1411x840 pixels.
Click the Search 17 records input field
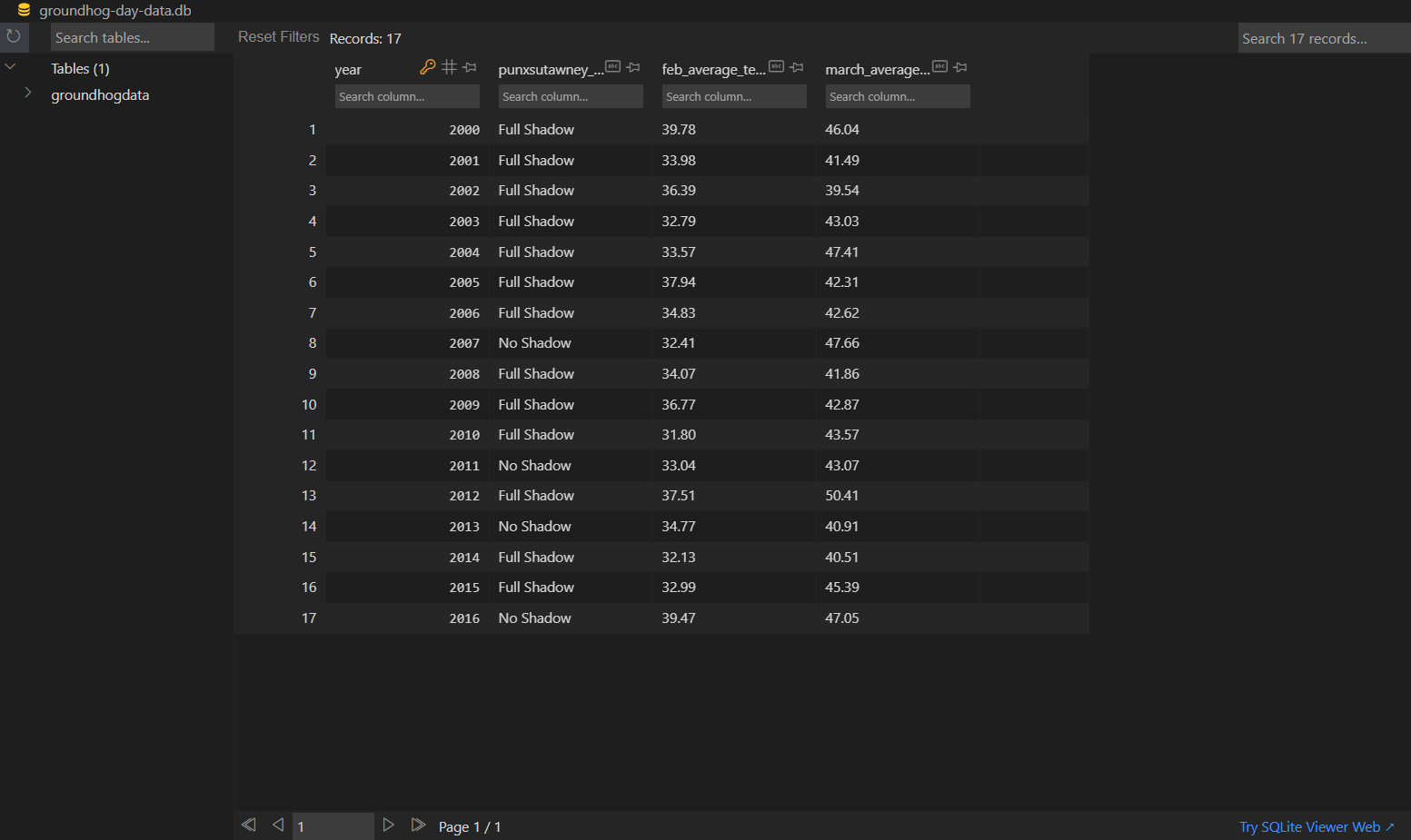1323,37
